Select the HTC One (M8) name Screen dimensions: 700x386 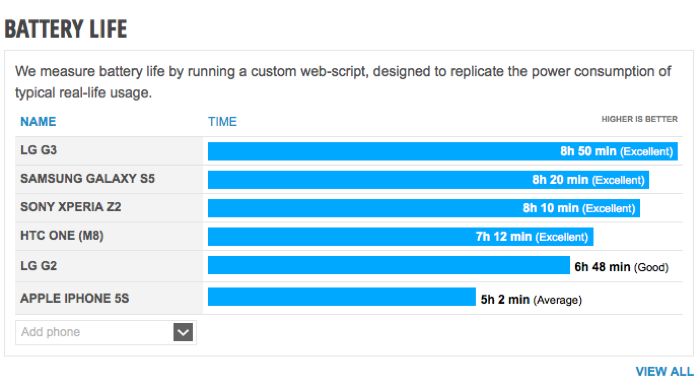tap(62, 236)
